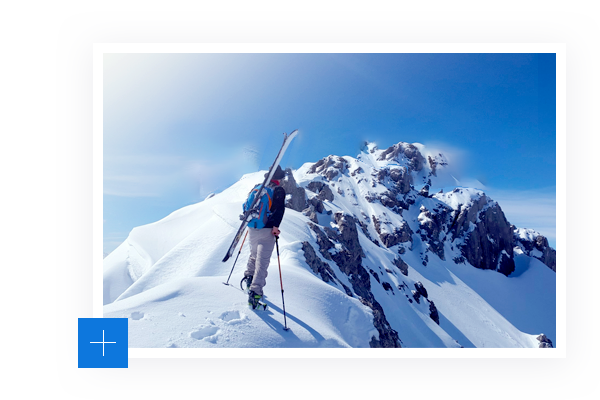Click the white frame border around photo
This screenshot has width=600, height=400.
[329, 48]
